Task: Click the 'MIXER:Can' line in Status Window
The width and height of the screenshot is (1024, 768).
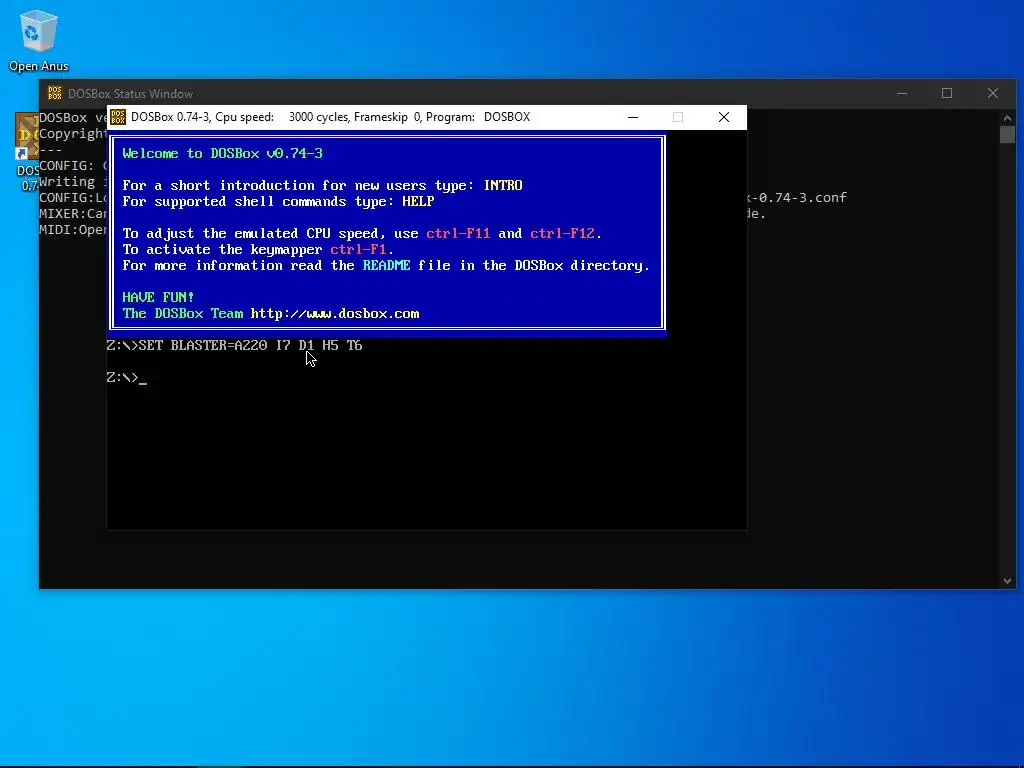Action: (x=72, y=214)
